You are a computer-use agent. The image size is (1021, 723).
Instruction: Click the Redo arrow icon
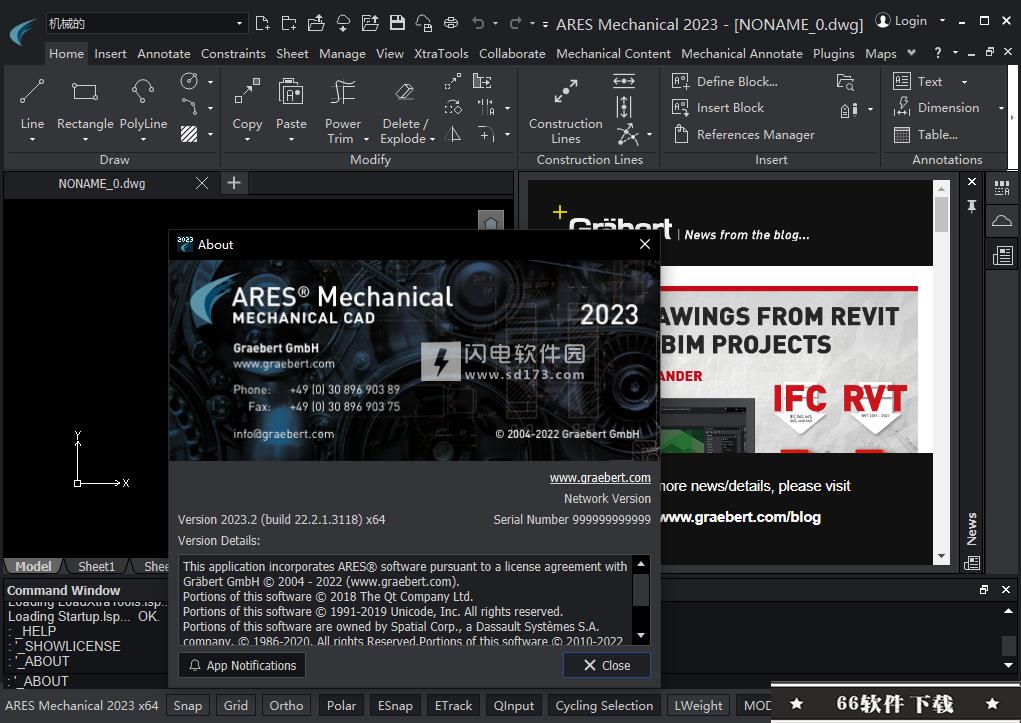[516, 23]
